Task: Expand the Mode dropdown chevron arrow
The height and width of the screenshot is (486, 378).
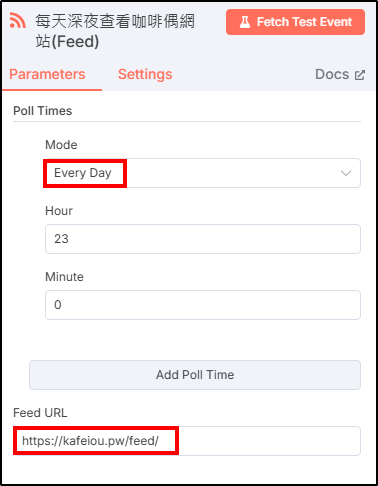Action: point(346,173)
